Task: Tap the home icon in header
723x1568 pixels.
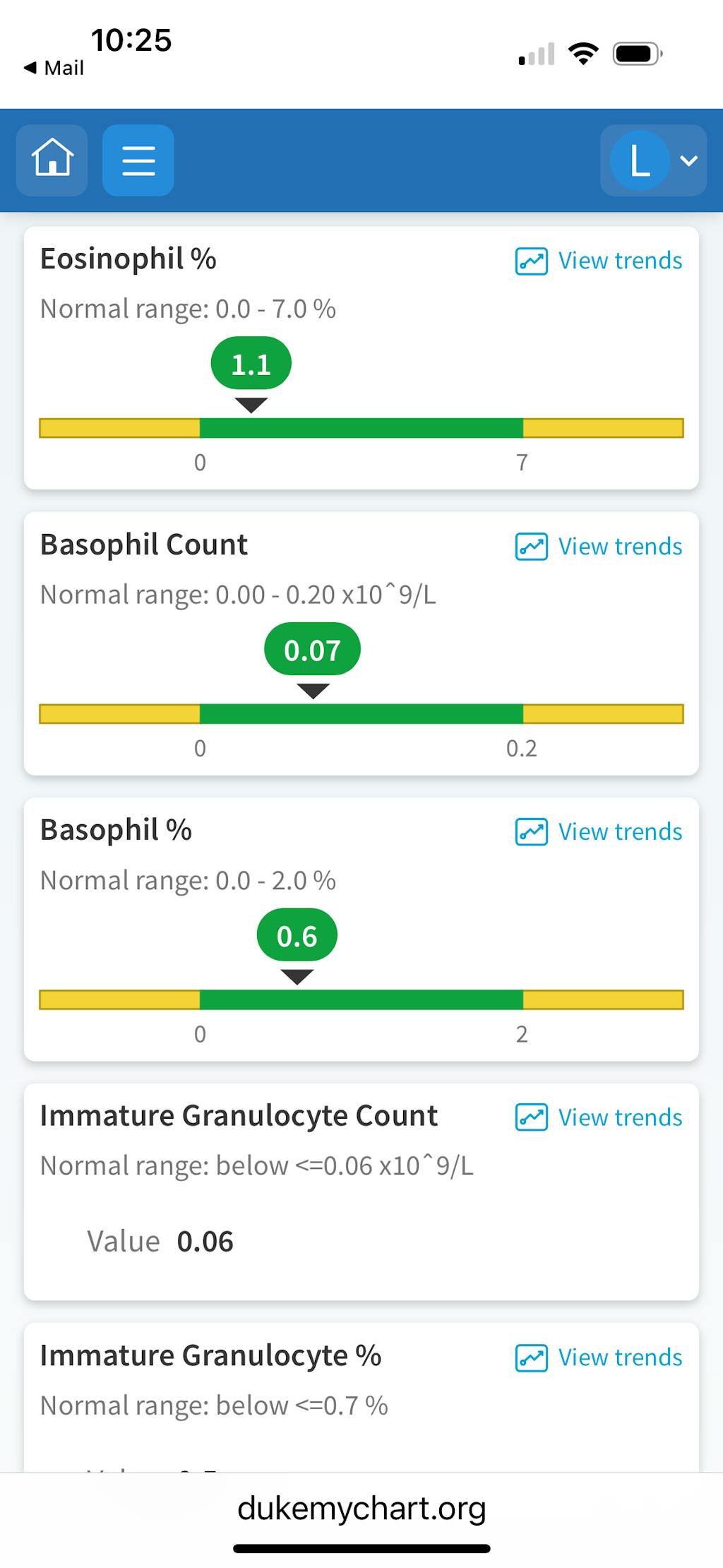Action: click(x=52, y=160)
